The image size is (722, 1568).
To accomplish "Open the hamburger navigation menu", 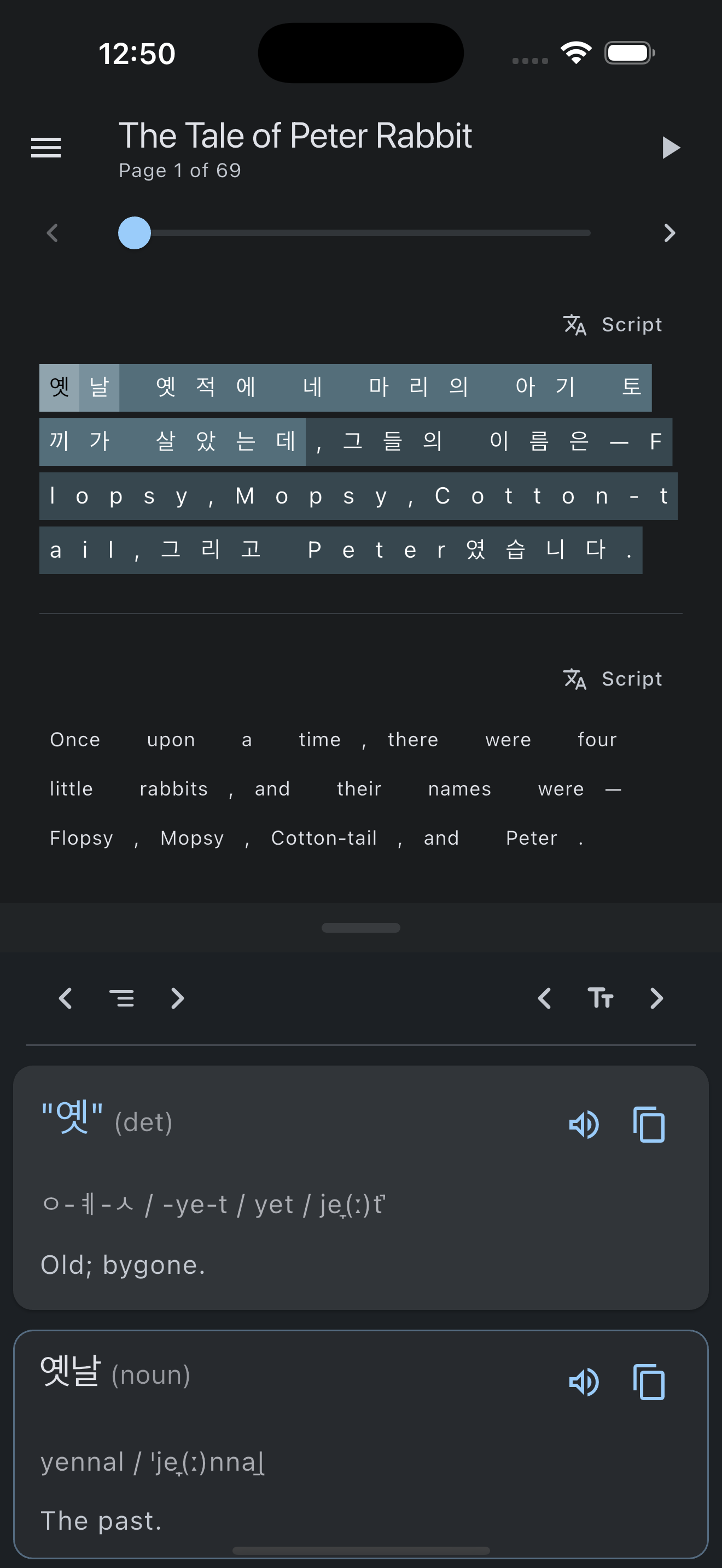I will pyautogui.click(x=45, y=147).
